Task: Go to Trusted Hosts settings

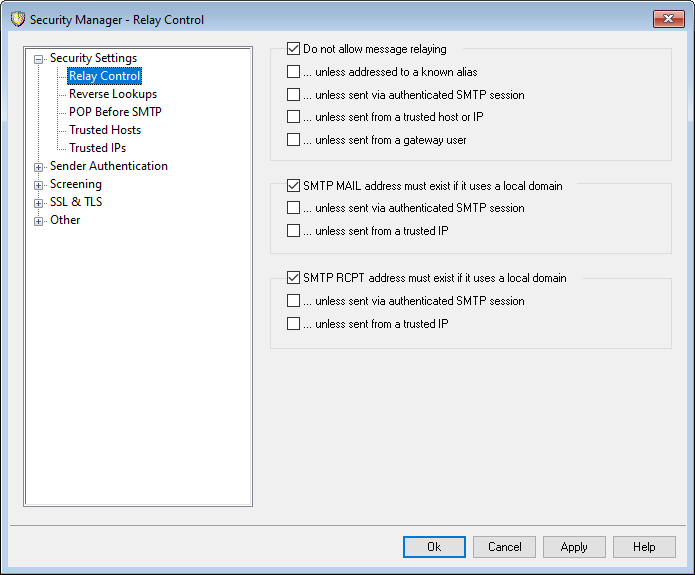Action: coord(104,130)
